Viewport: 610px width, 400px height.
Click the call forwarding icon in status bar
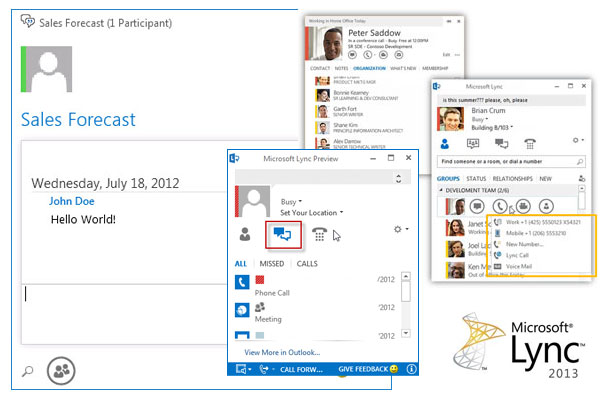[264, 369]
